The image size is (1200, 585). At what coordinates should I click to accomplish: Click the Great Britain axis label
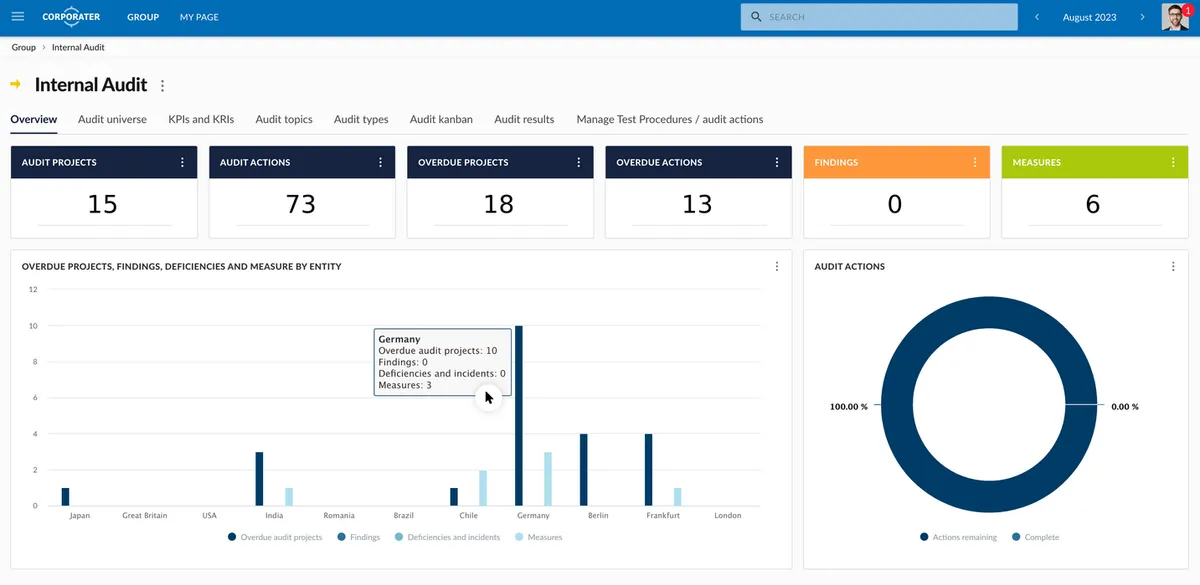(145, 516)
